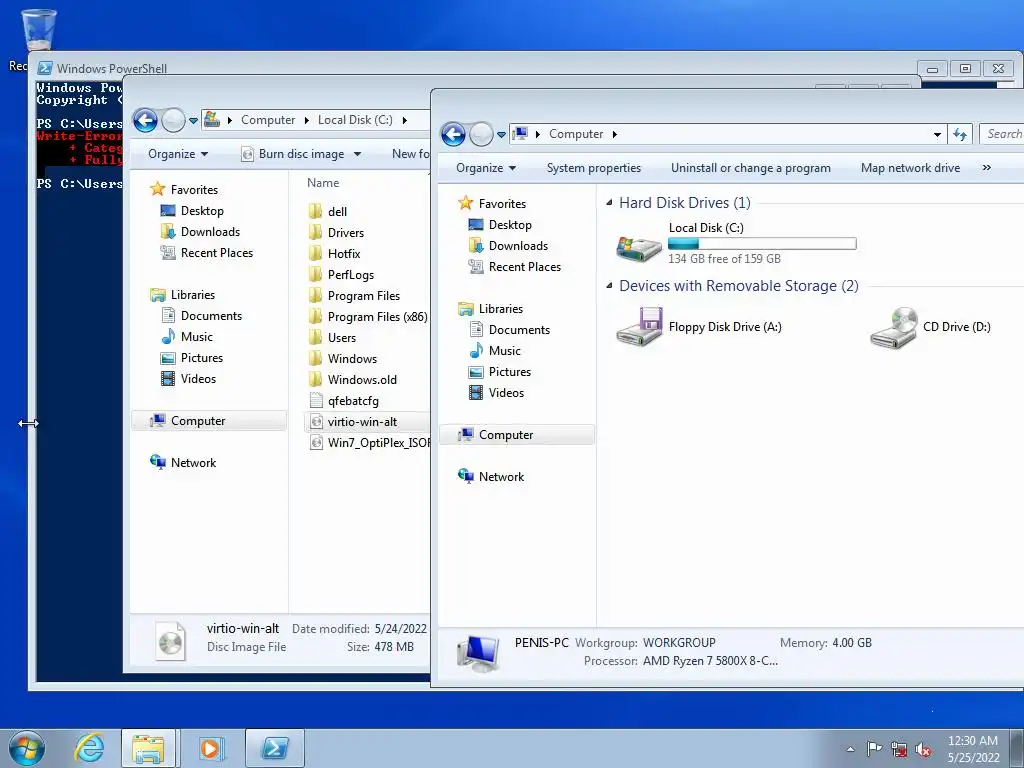Open Organize menu in Local Disk window
1024x768 pixels.
tap(178, 154)
